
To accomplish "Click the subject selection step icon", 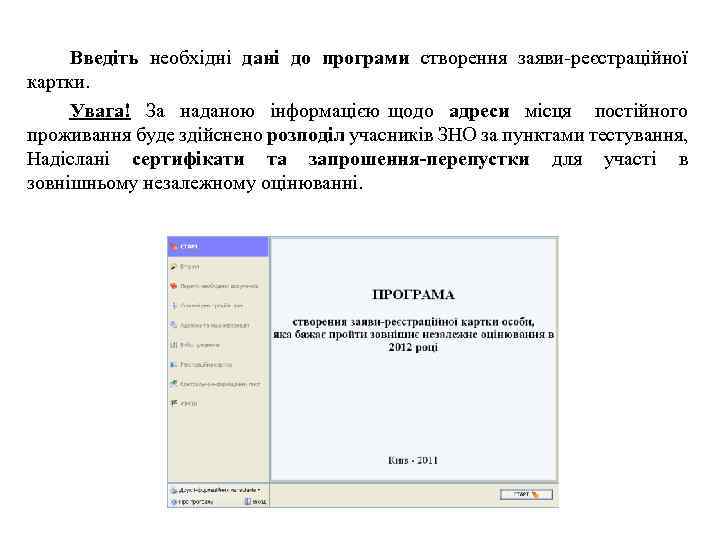I will click(174, 345).
